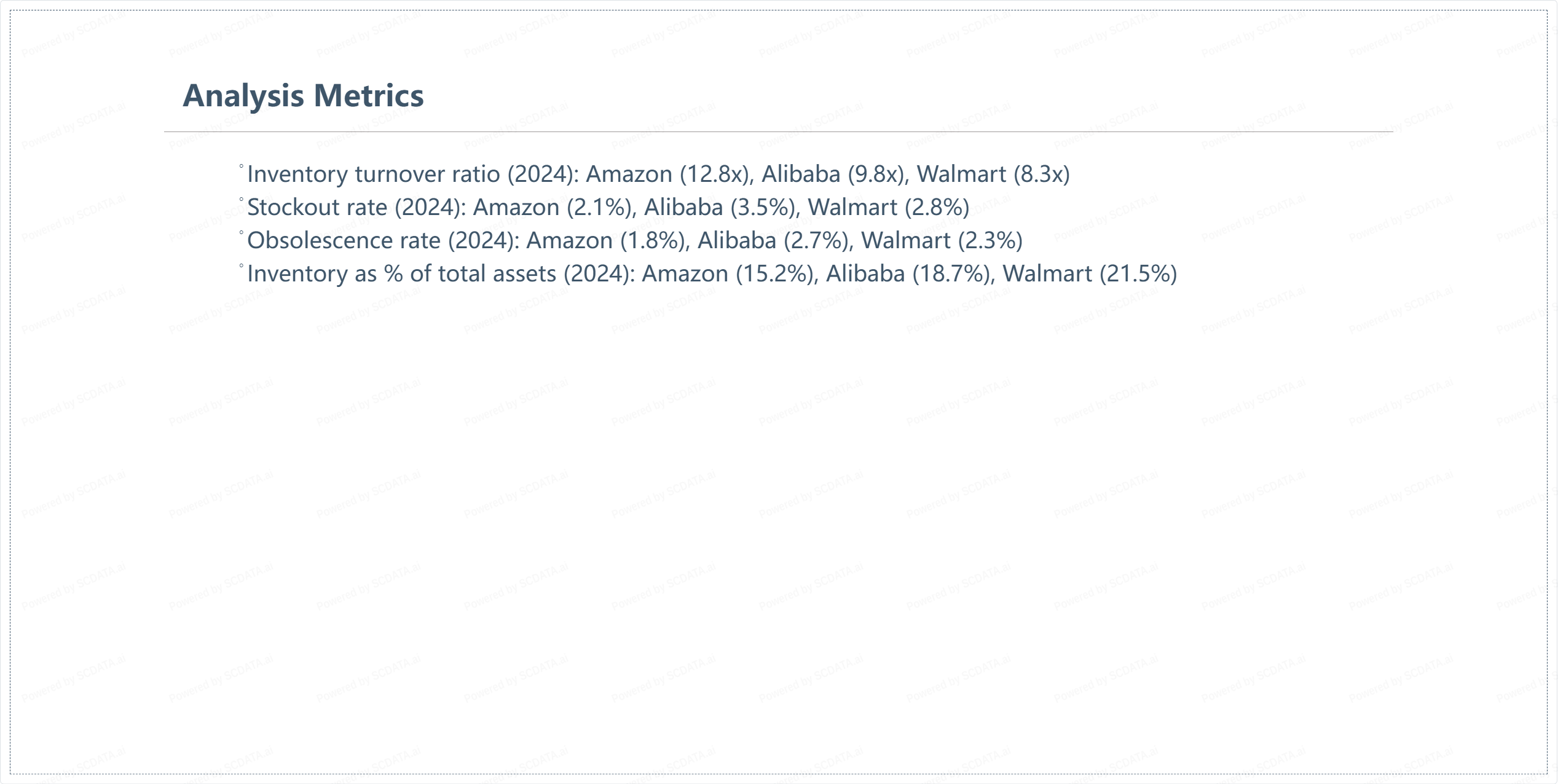Click the bullet marker before Inventory turnover ratio
Screen dimensions: 1558x784
(242, 167)
